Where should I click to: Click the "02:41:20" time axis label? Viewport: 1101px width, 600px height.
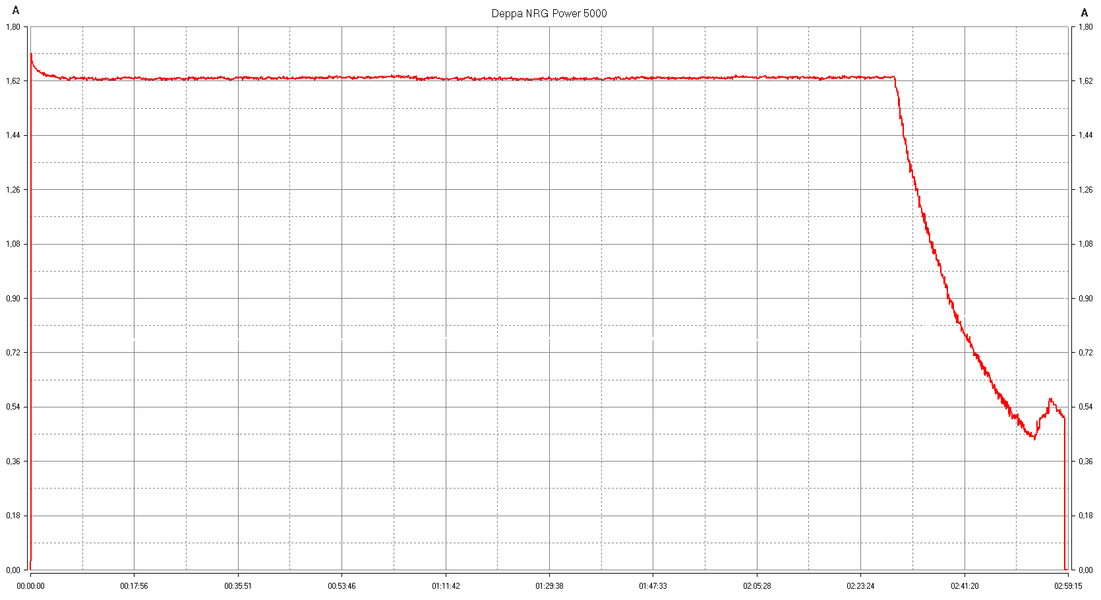tap(965, 585)
